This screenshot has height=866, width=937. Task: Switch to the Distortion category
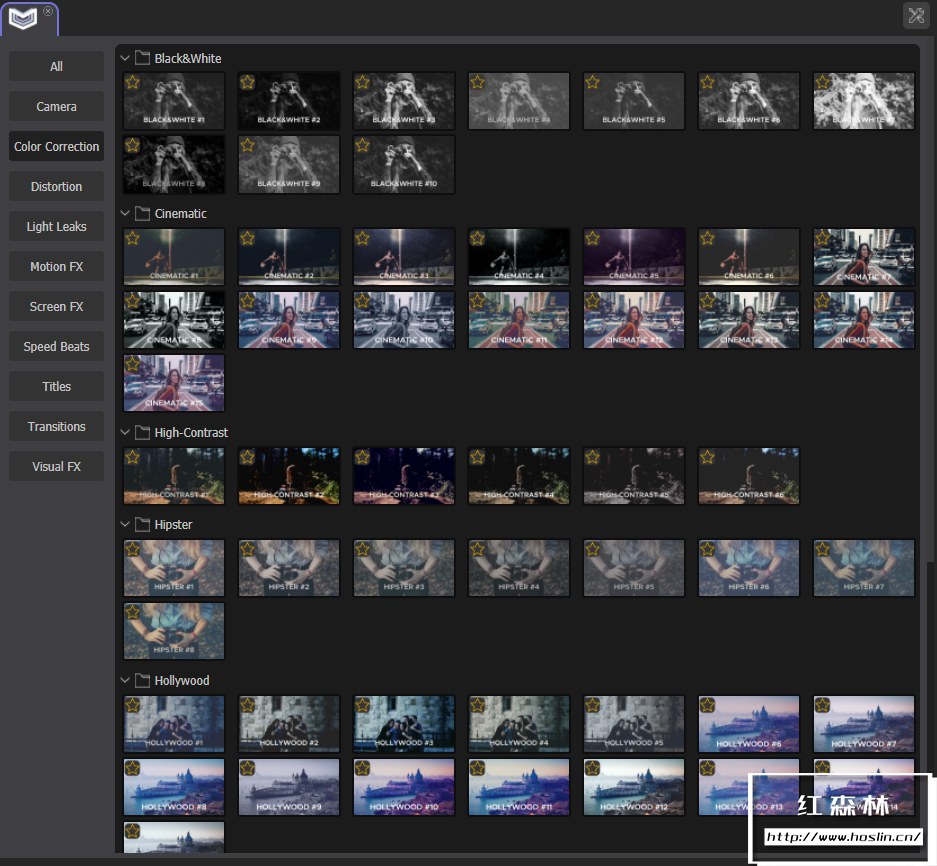pyautogui.click(x=56, y=186)
